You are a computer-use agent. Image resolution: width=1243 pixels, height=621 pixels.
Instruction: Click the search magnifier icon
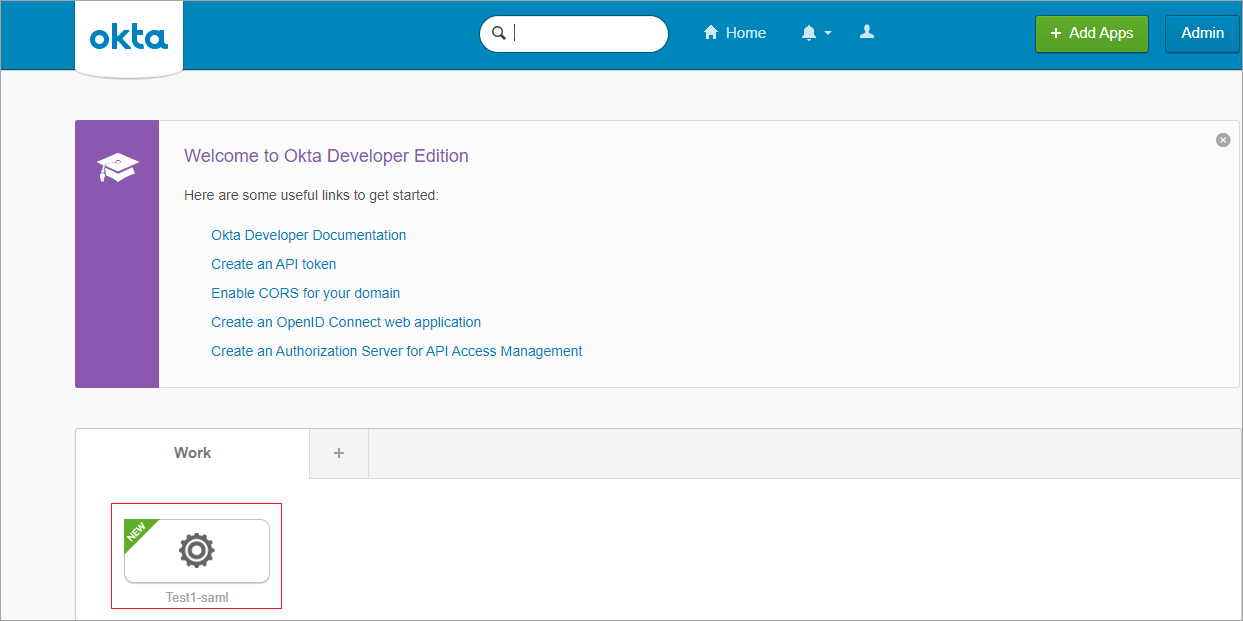click(499, 33)
